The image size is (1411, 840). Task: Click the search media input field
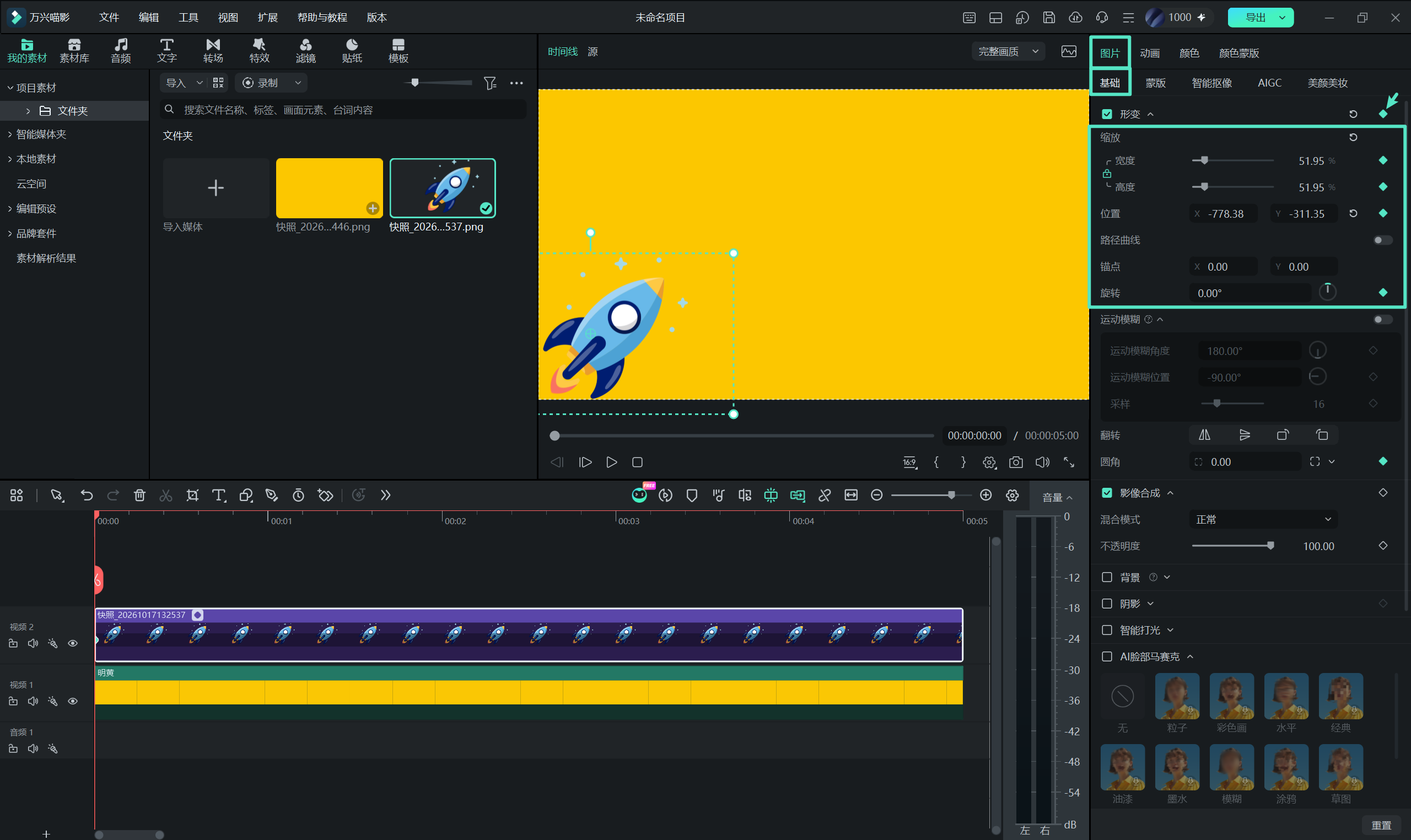tap(343, 110)
